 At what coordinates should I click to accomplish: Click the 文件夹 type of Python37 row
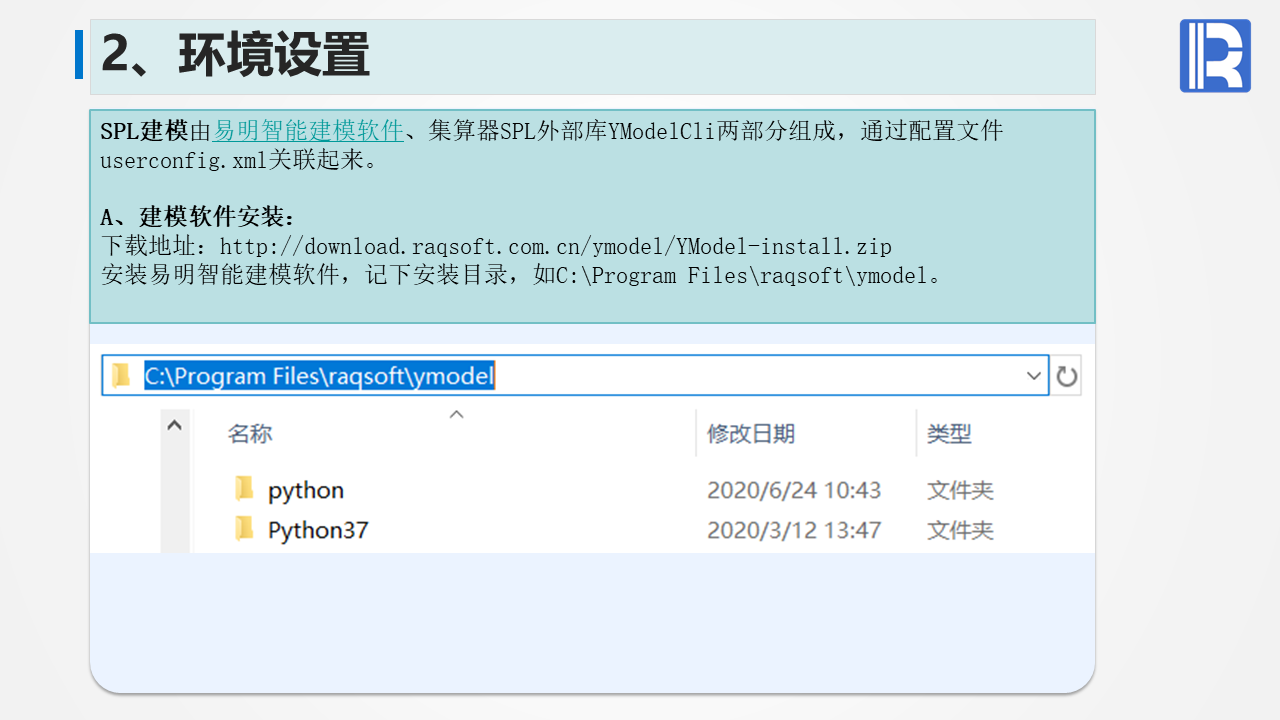pyautogui.click(x=960, y=530)
